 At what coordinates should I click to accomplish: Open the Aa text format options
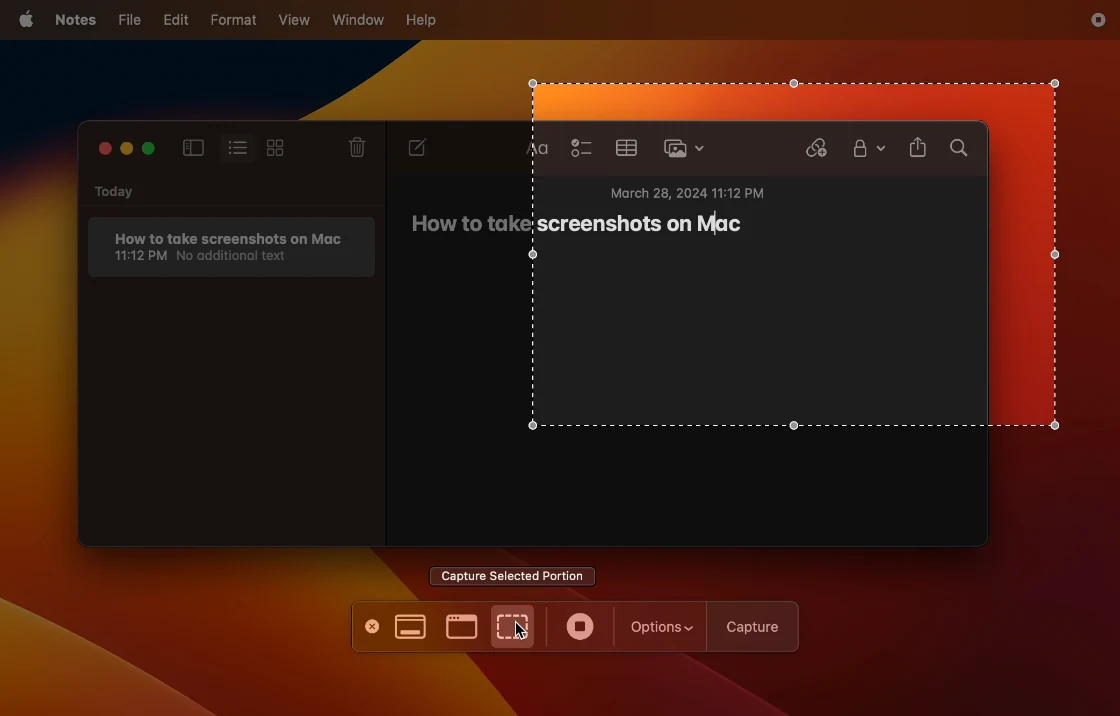(536, 148)
